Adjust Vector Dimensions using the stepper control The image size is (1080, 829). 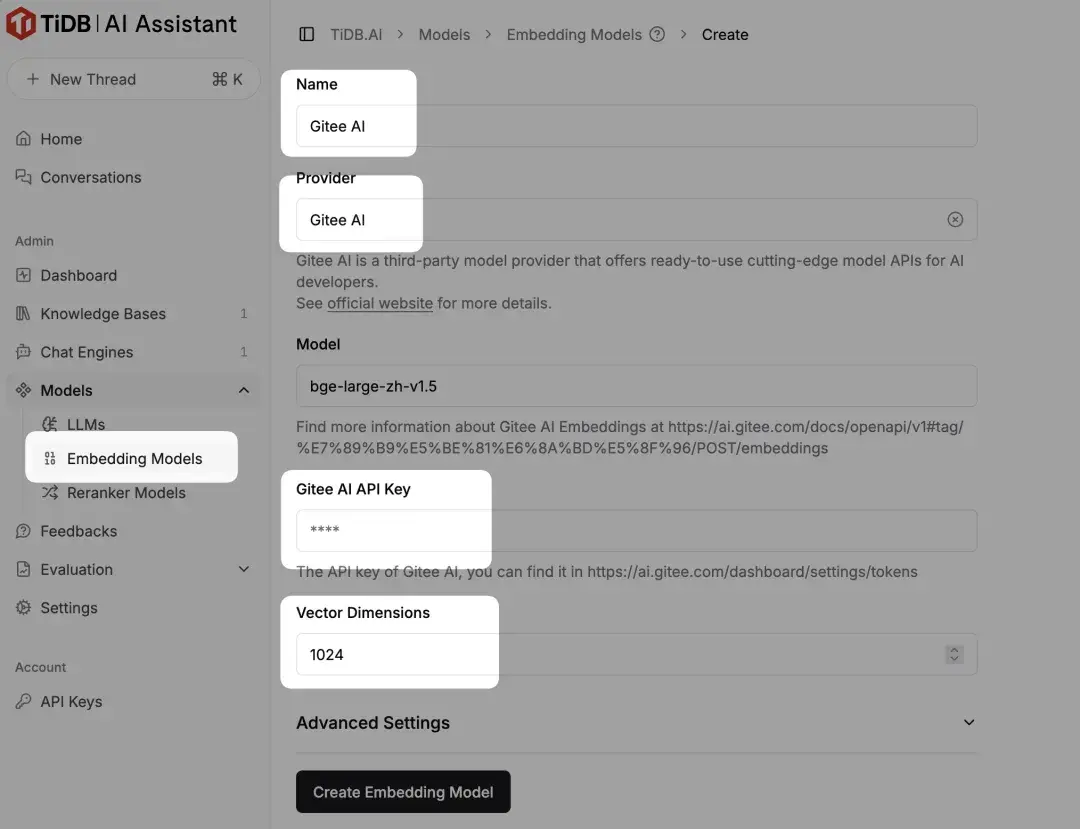click(953, 654)
